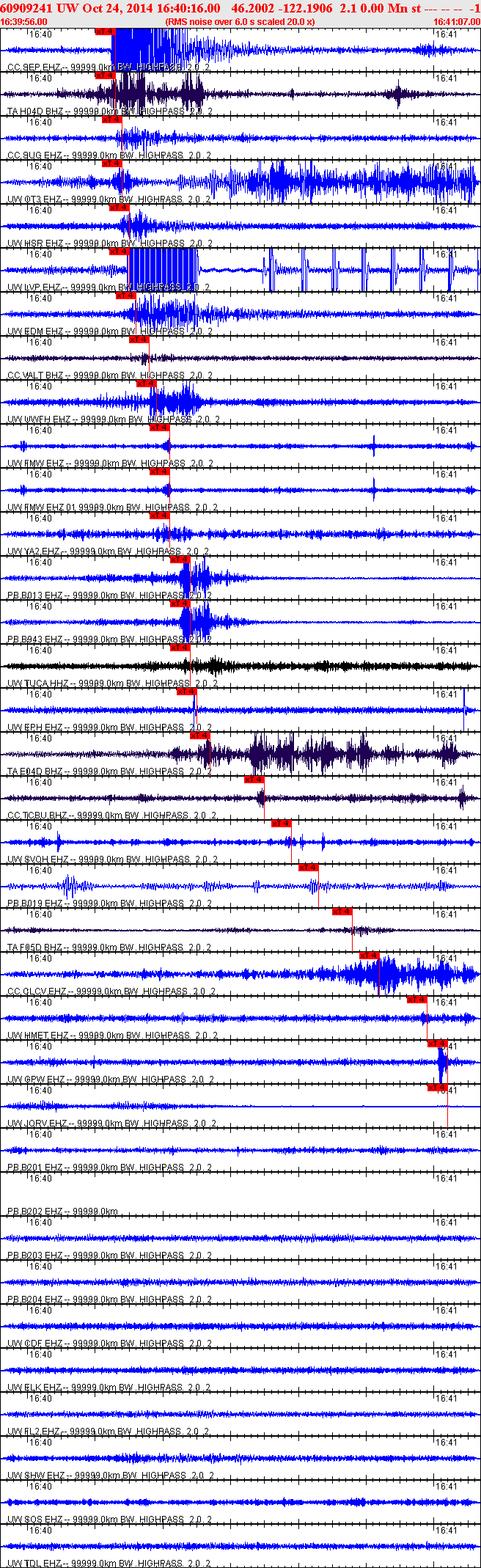Select the UW TDL EHZ station label
The image size is (481, 1568).
click(109, 1564)
